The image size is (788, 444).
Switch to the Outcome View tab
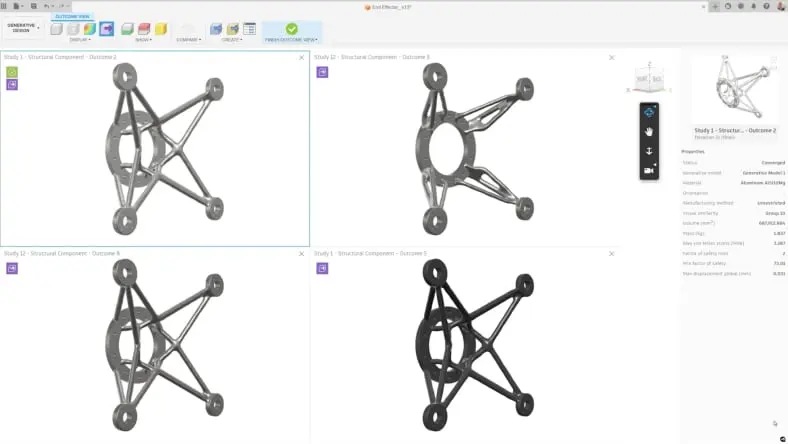72,16
